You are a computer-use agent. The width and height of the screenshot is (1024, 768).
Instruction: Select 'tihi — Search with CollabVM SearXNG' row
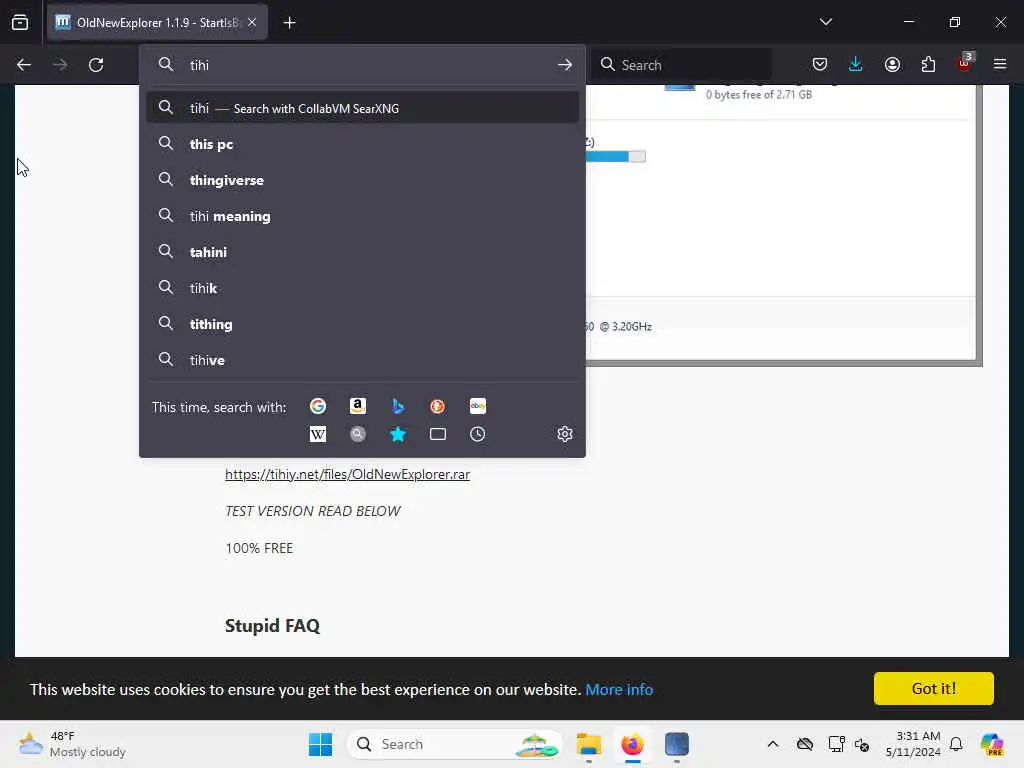pyautogui.click(x=362, y=108)
